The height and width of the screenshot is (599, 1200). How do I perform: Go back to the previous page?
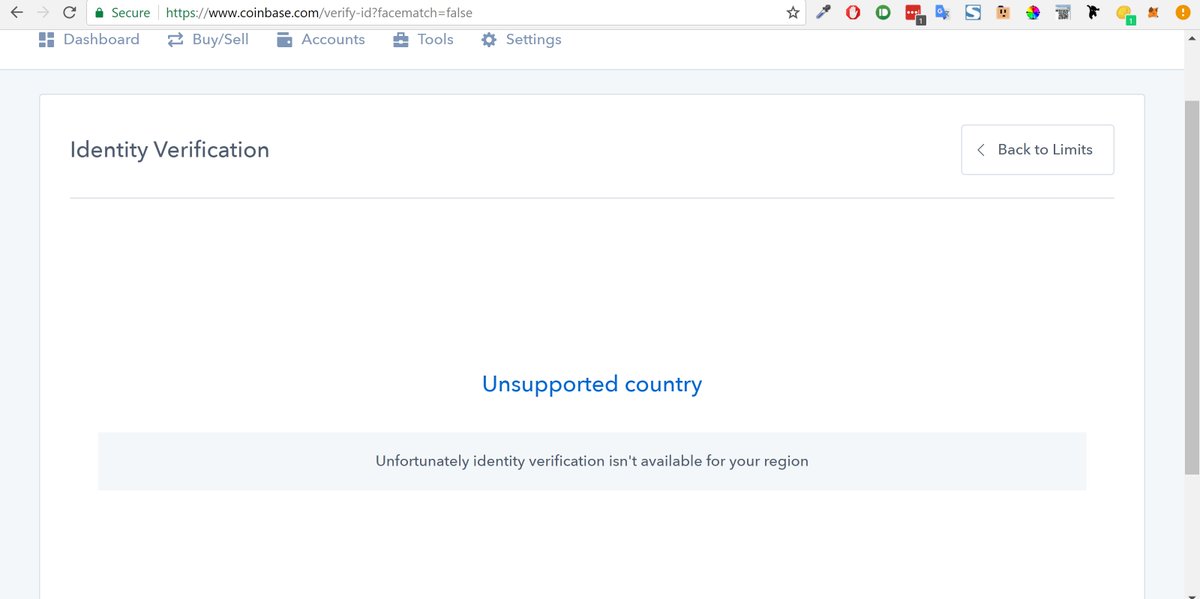point(15,13)
